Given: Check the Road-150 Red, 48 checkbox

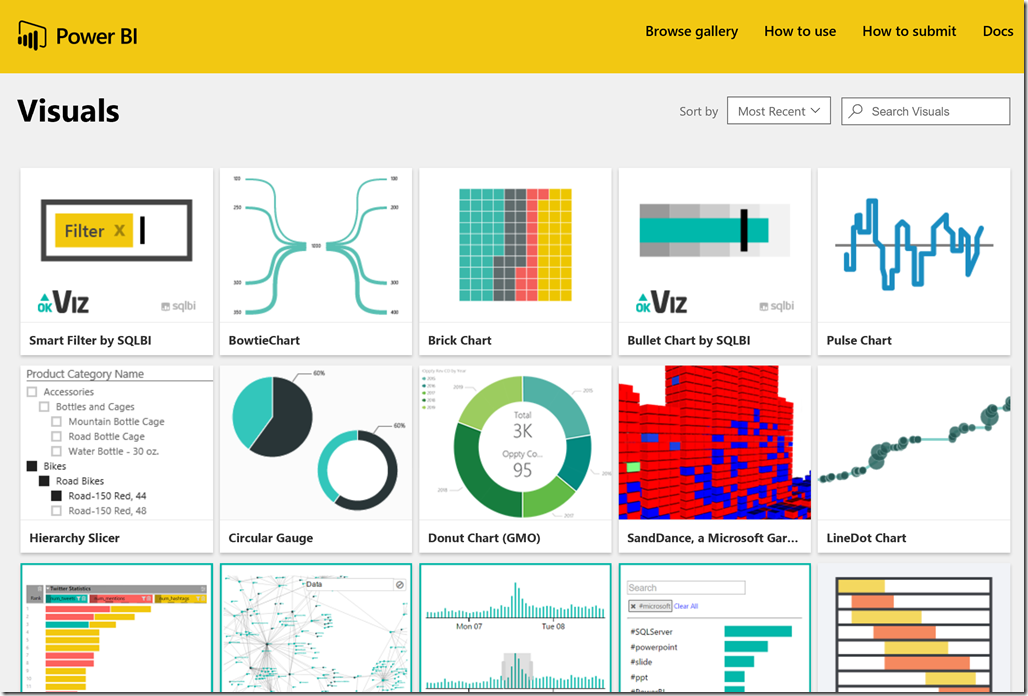Looking at the screenshot, I should (56, 511).
